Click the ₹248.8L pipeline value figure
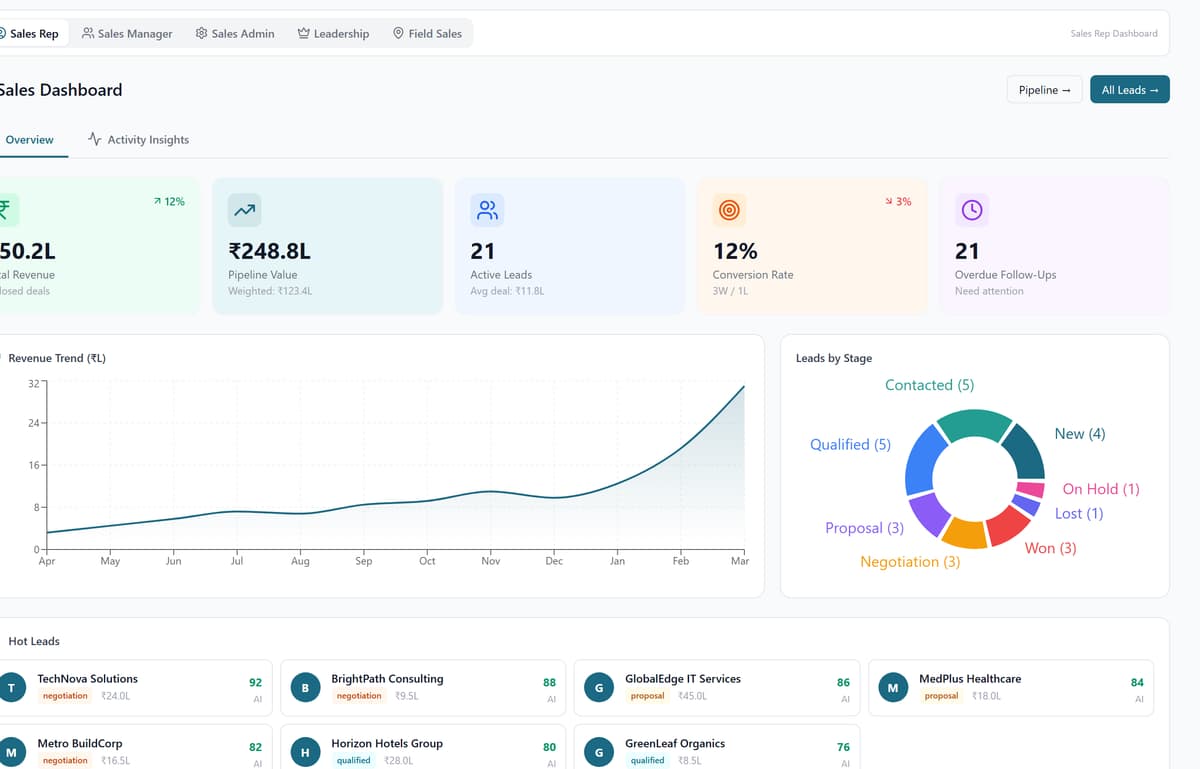 269,251
